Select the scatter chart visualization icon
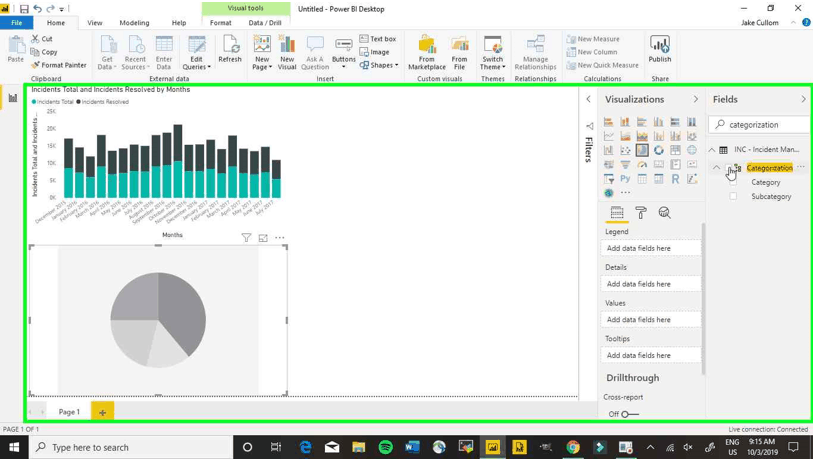 (x=625, y=150)
